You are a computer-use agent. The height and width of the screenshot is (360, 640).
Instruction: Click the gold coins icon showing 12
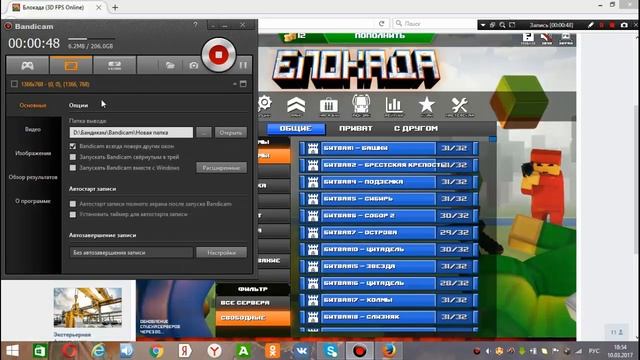290,37
